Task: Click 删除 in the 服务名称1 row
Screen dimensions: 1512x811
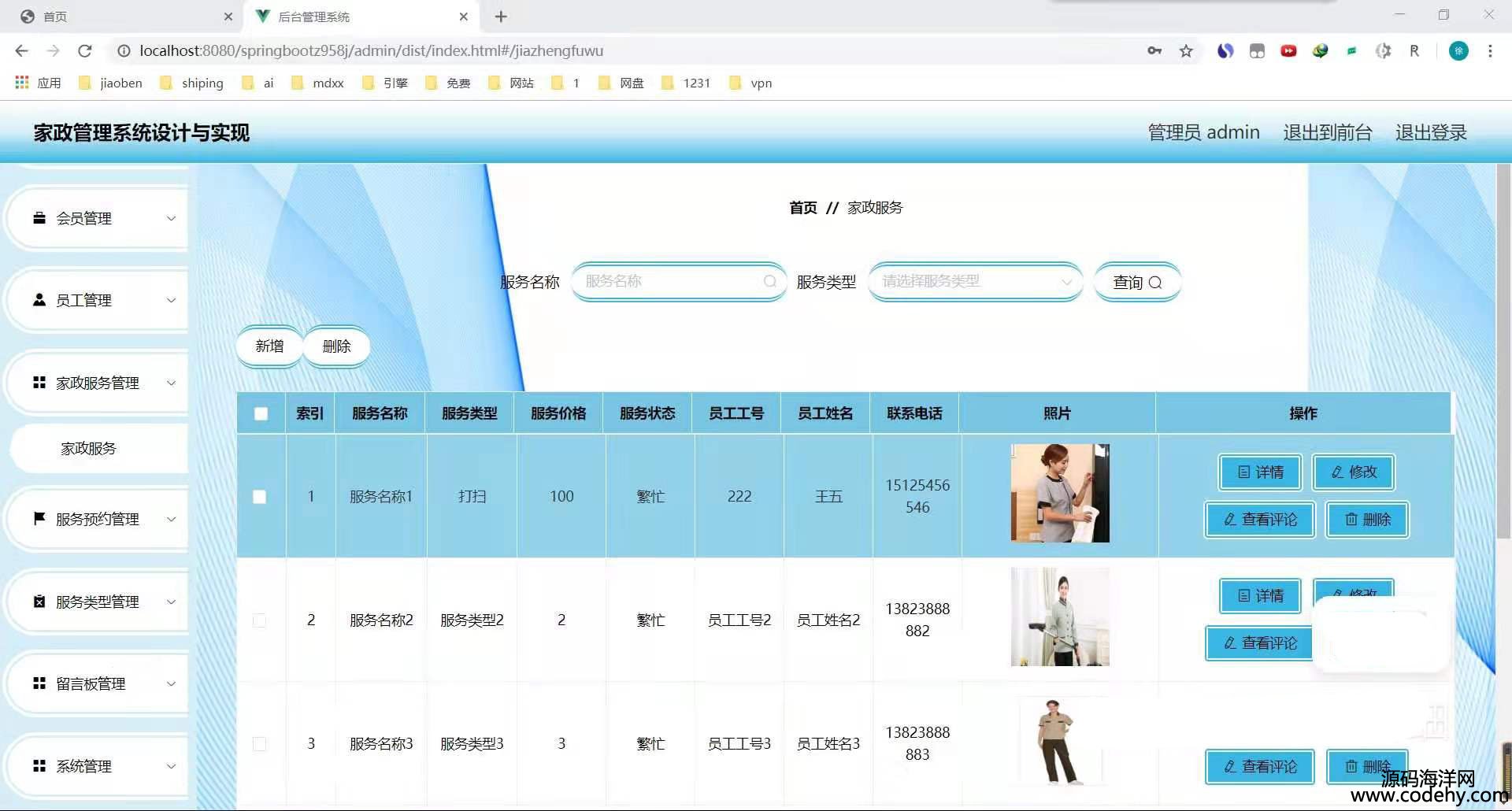Action: [1367, 520]
